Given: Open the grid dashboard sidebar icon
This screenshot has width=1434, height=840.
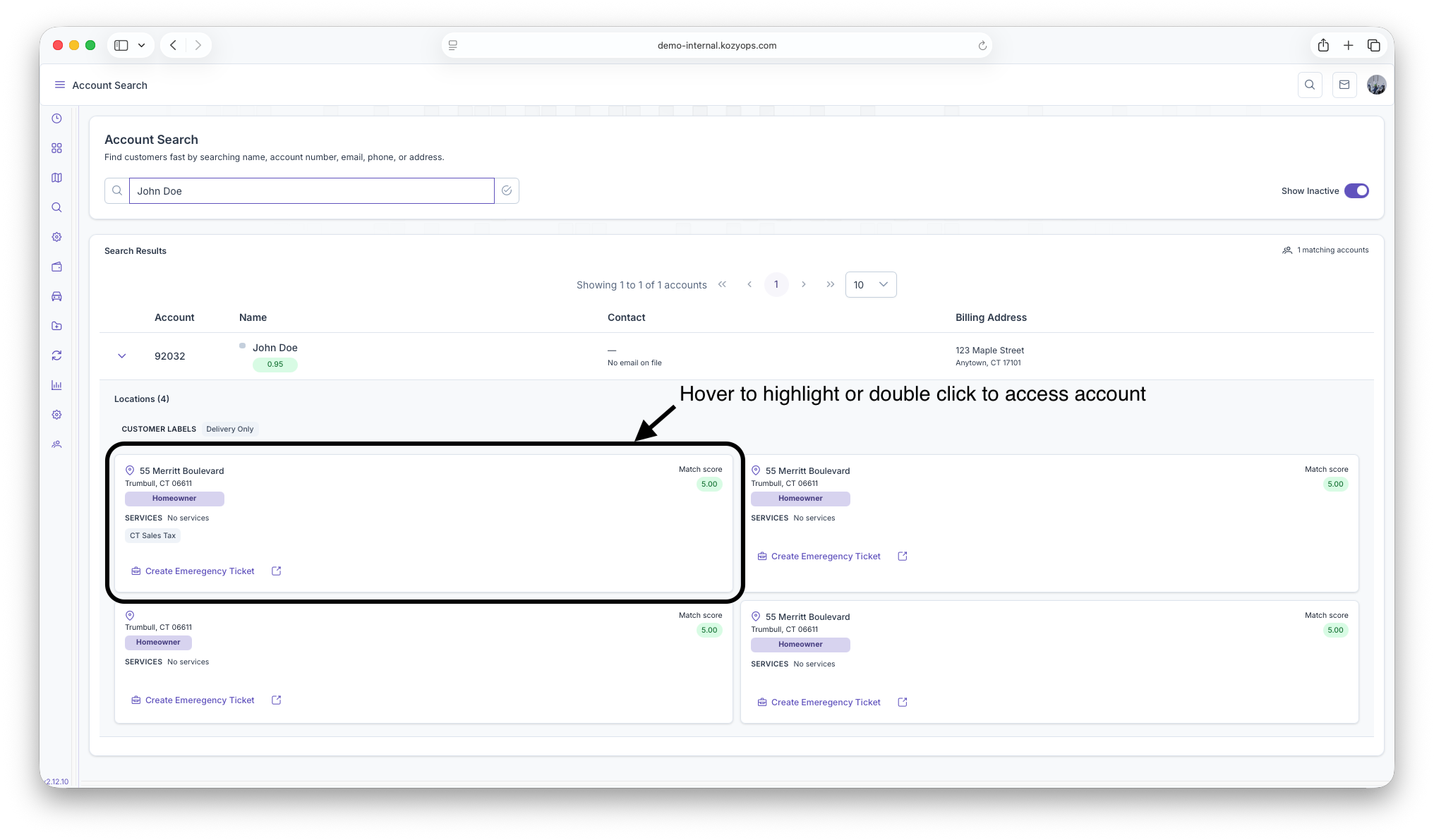Looking at the screenshot, I should click(56, 148).
